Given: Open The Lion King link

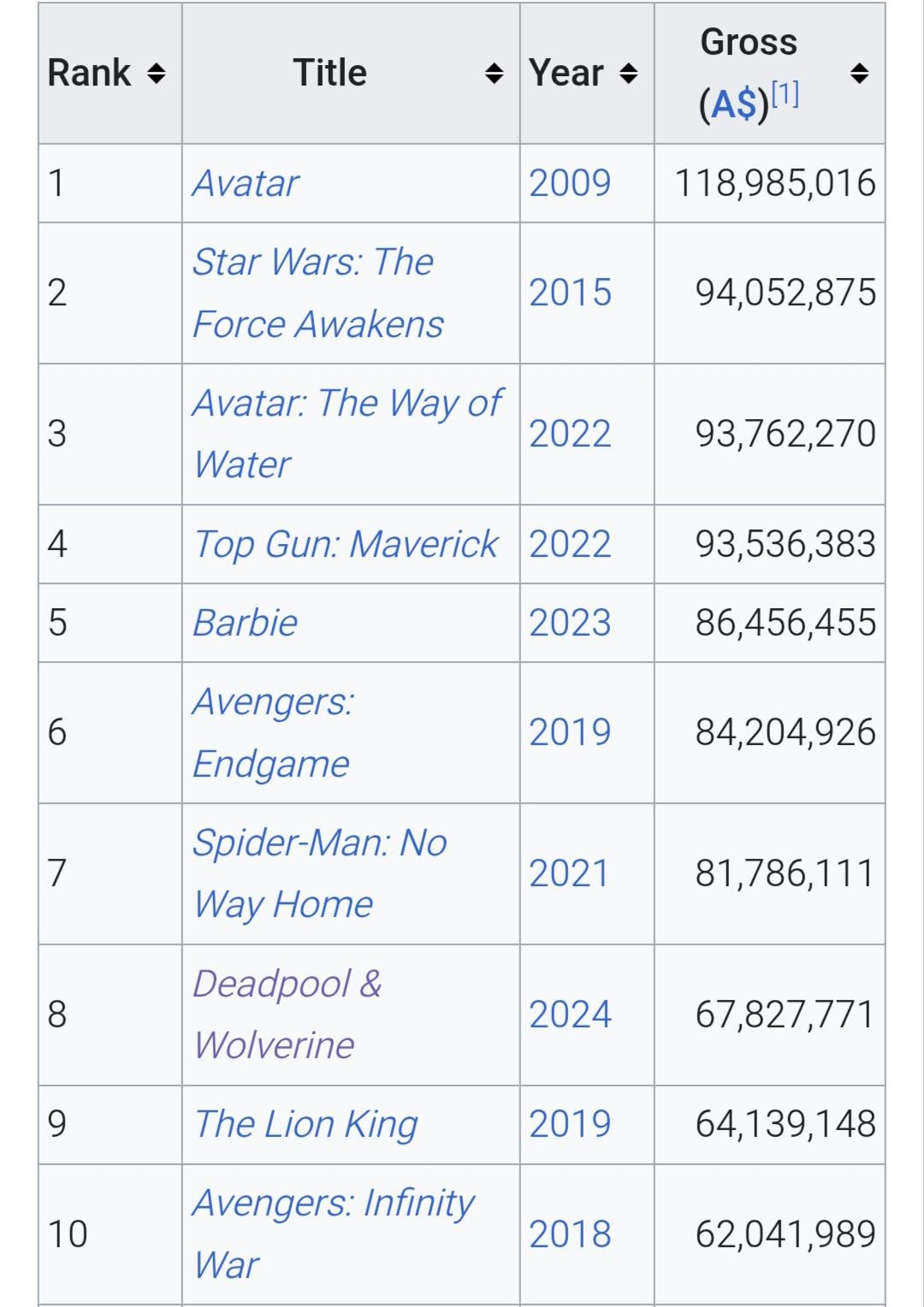Looking at the screenshot, I should [305, 1124].
